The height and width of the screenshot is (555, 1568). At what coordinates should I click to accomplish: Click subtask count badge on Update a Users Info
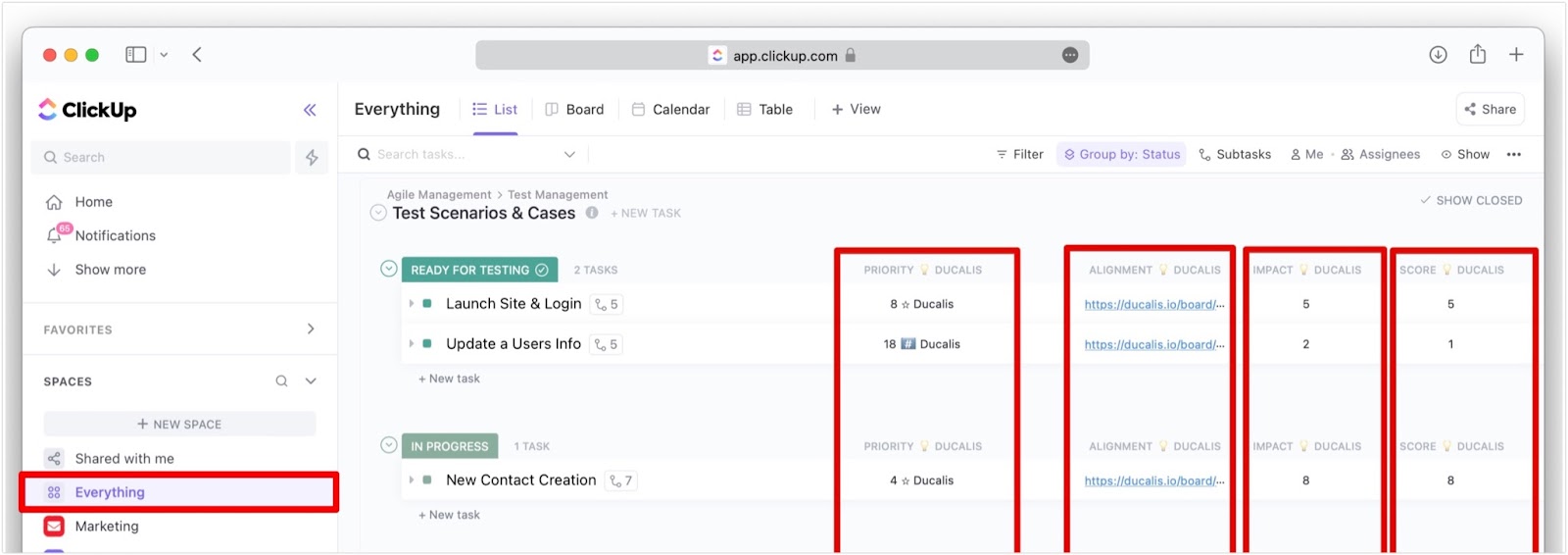[x=606, y=345]
